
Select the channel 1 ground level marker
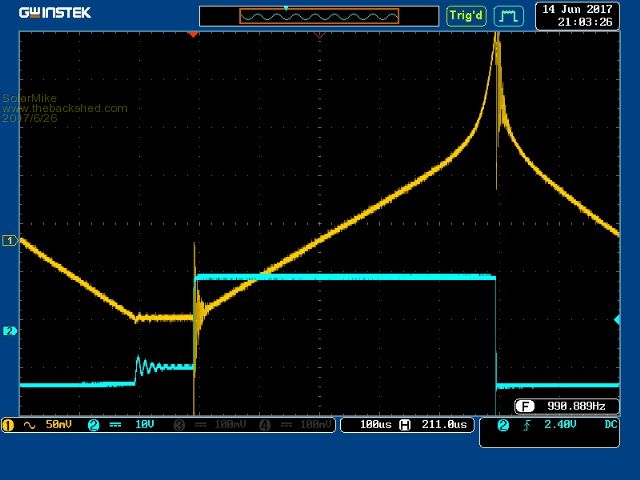tap(10, 241)
